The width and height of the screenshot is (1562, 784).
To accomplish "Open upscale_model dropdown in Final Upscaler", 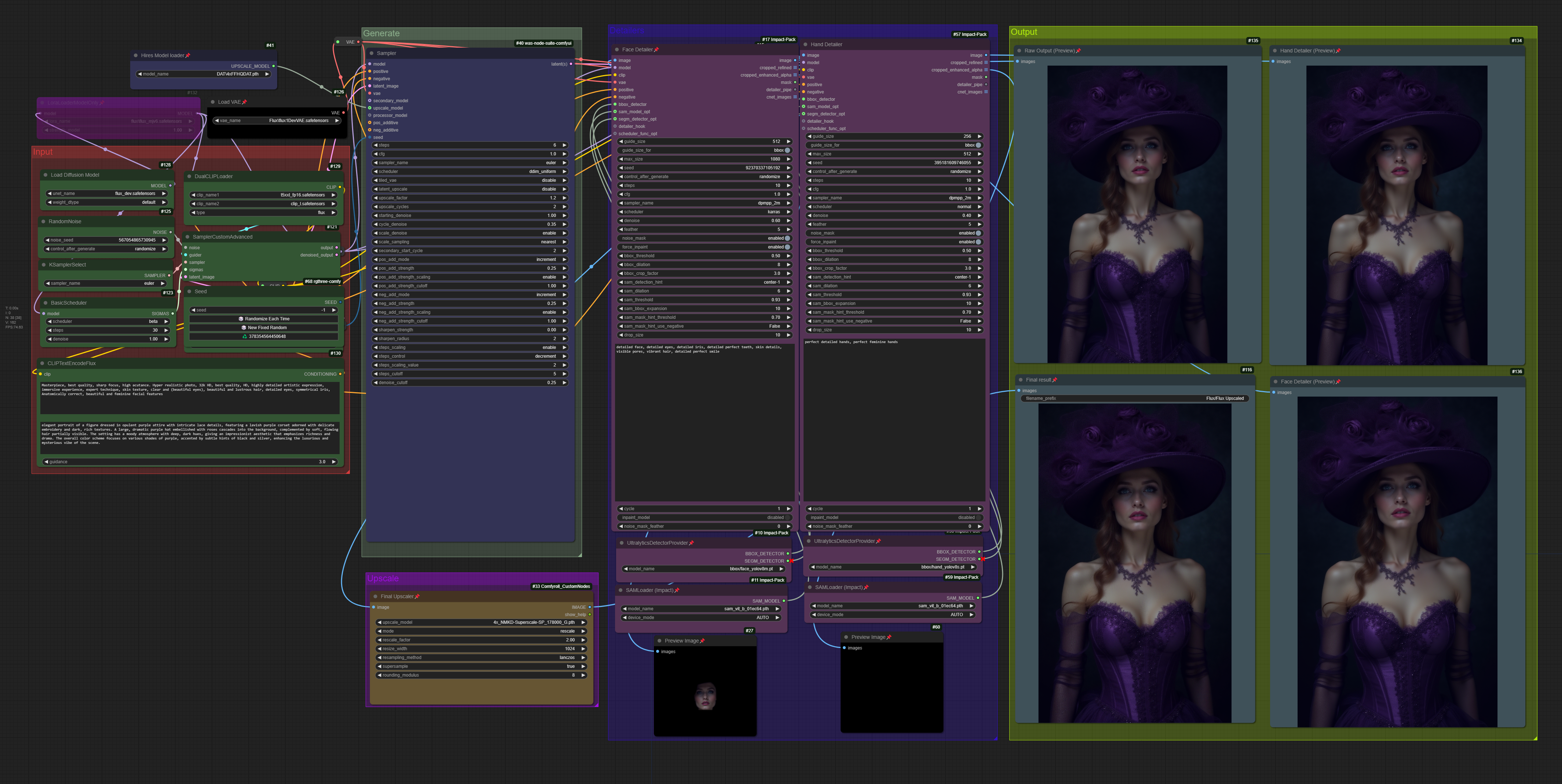I will pyautogui.click(x=482, y=622).
